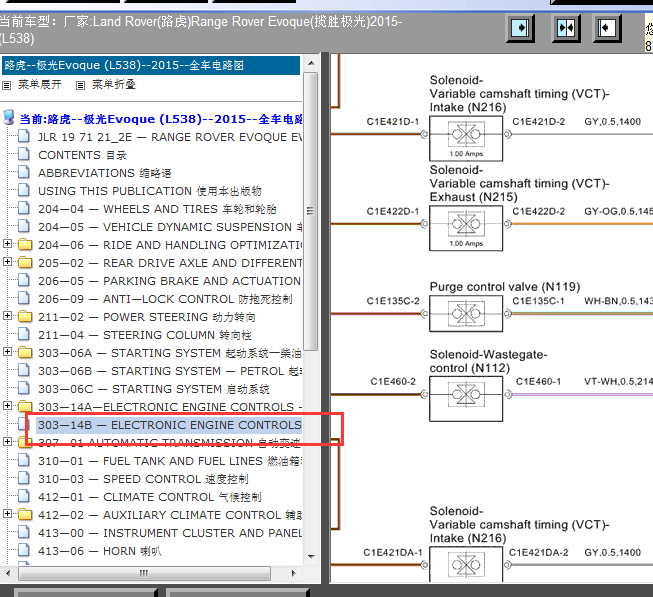The width and height of the screenshot is (653, 597).
Task: Click 菜单展开 to expand all menus
Action: click(40, 85)
